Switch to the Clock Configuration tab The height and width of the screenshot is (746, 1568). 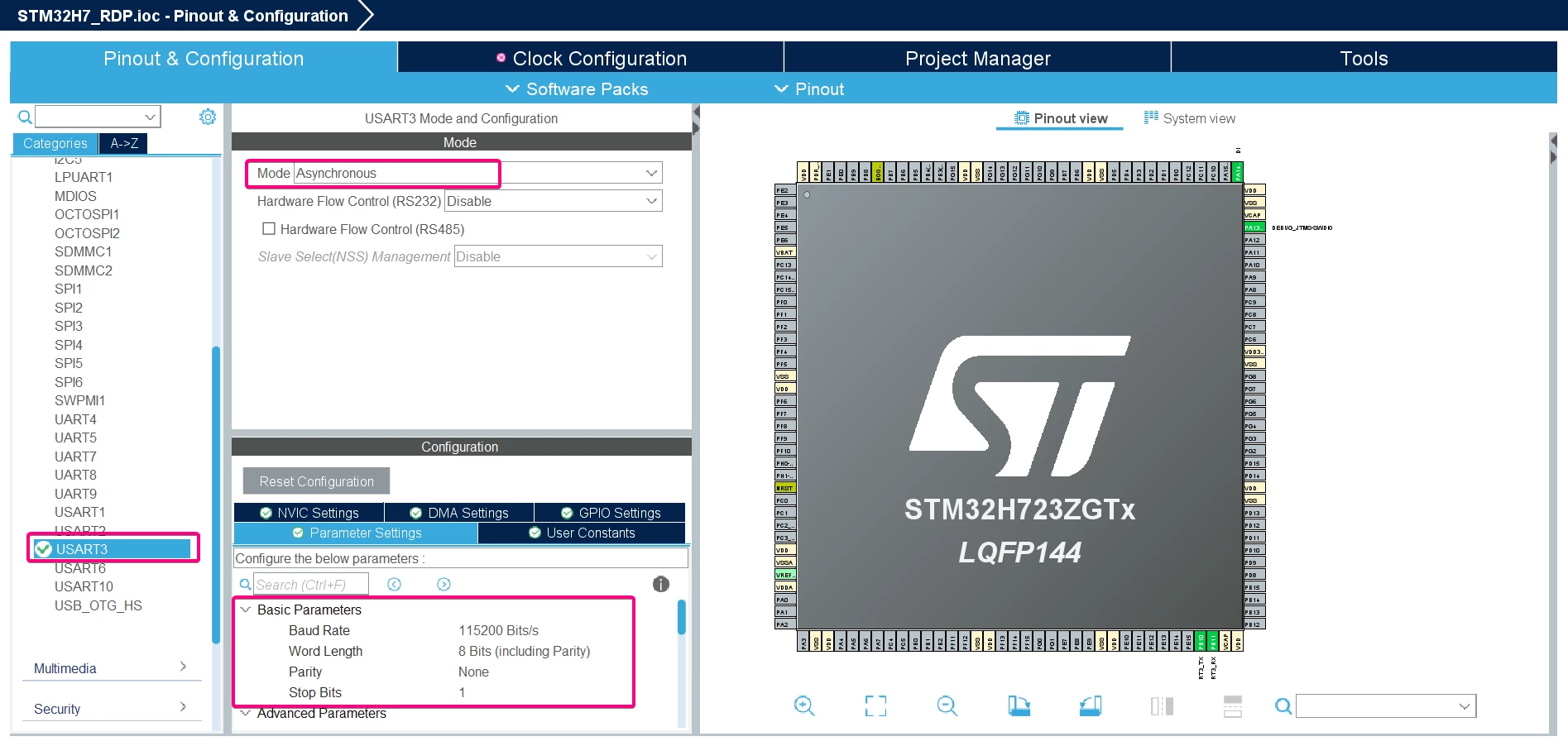point(591,58)
